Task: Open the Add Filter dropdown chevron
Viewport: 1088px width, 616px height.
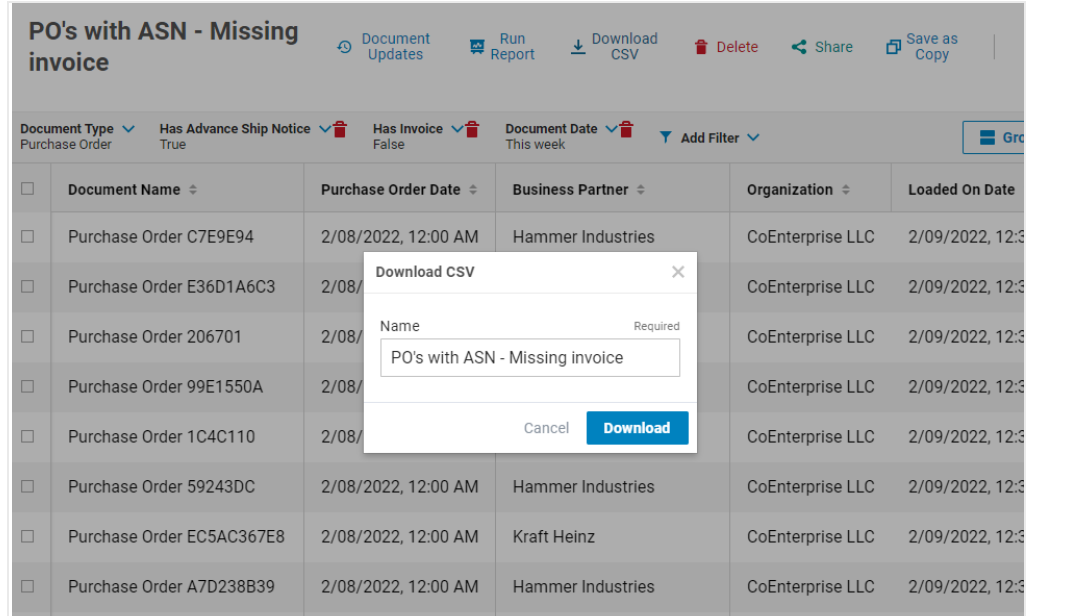Action: pyautogui.click(x=754, y=138)
